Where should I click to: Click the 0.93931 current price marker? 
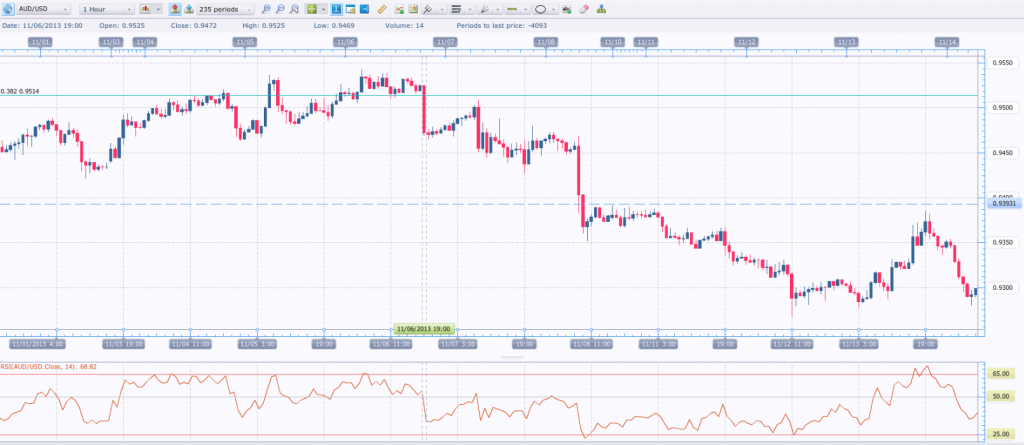click(x=1004, y=204)
